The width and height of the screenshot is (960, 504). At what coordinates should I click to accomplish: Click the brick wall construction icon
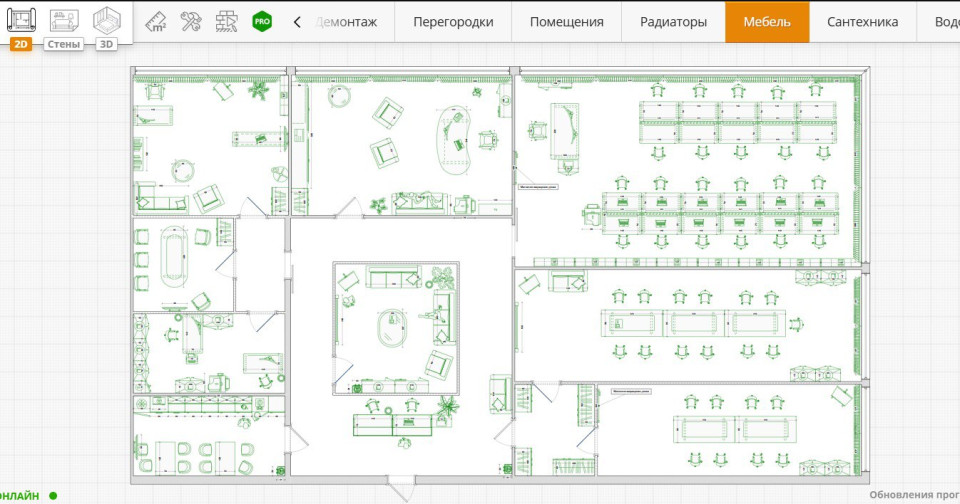tap(227, 22)
